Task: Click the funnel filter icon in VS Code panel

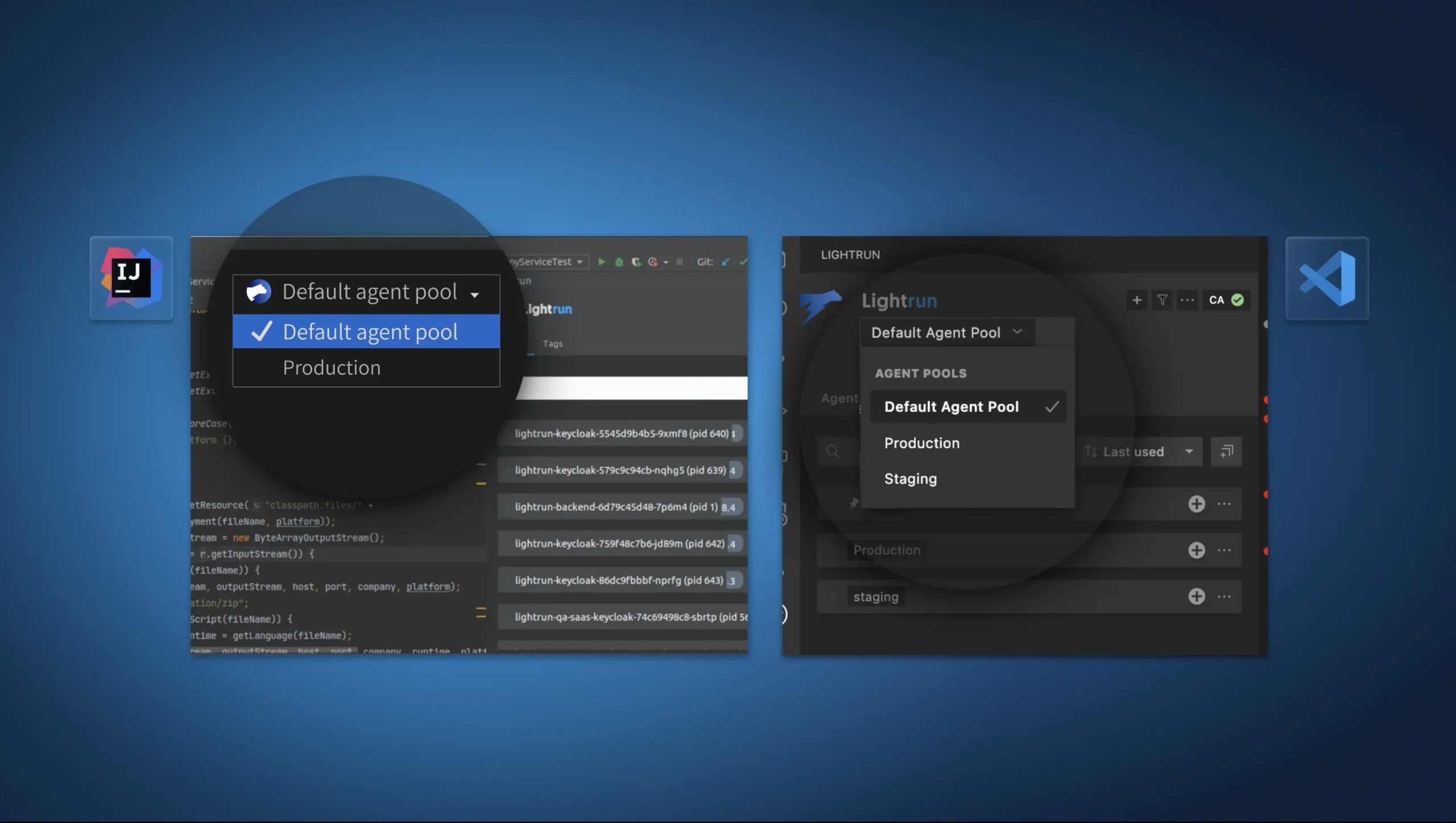Action: coord(1162,300)
